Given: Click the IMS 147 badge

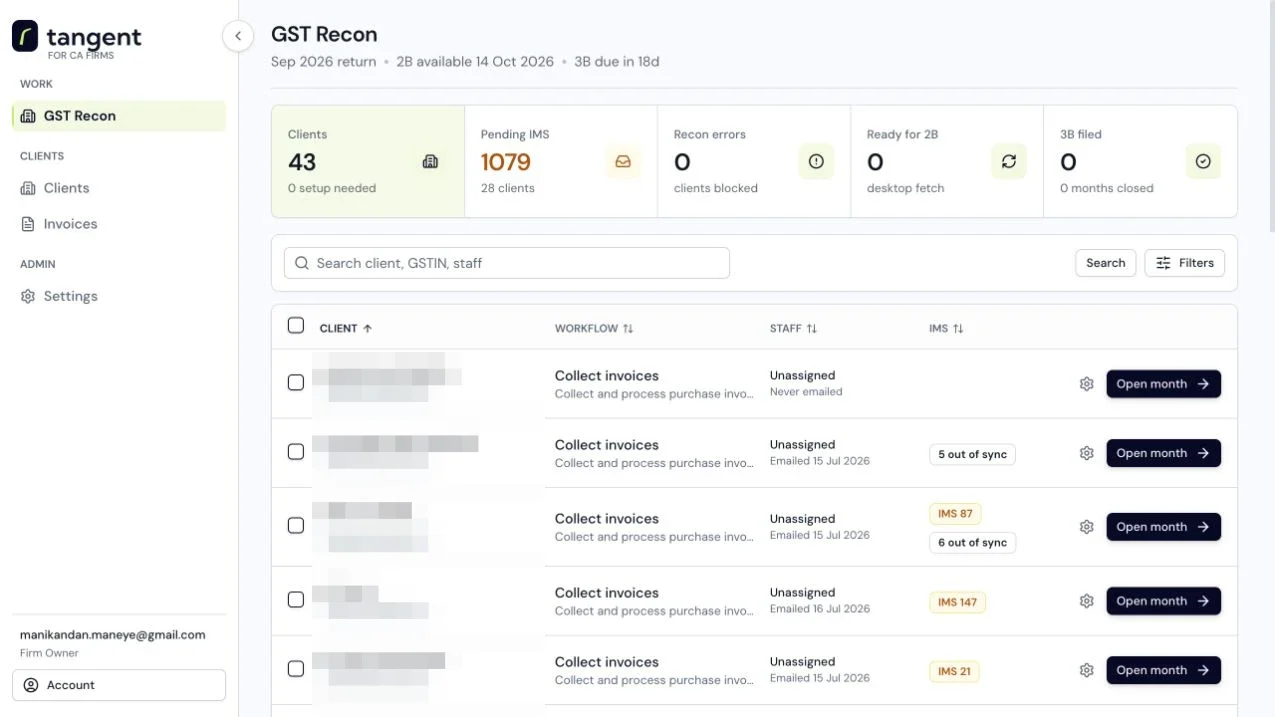Looking at the screenshot, I should coord(958,602).
